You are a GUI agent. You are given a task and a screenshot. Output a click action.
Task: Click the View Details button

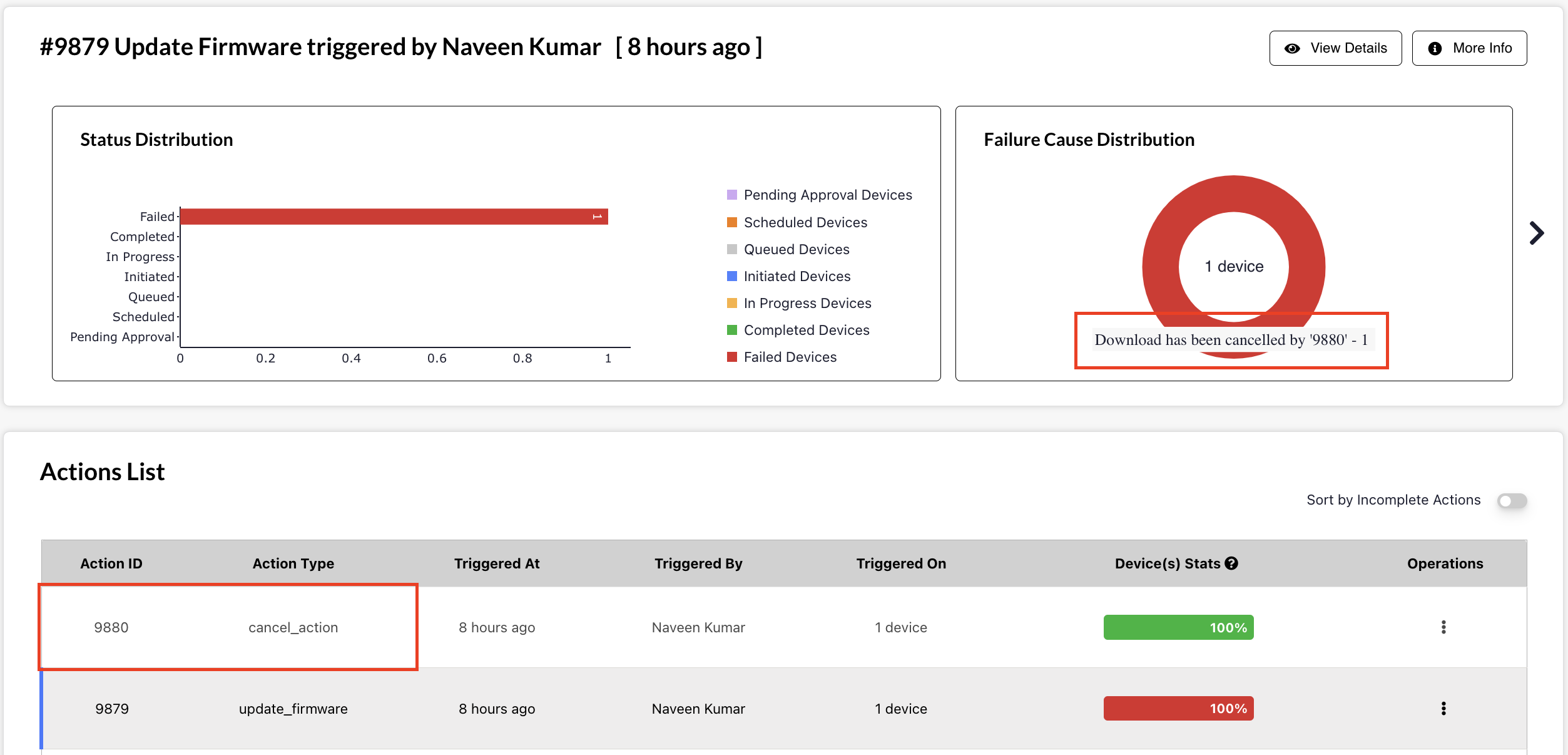(x=1335, y=48)
